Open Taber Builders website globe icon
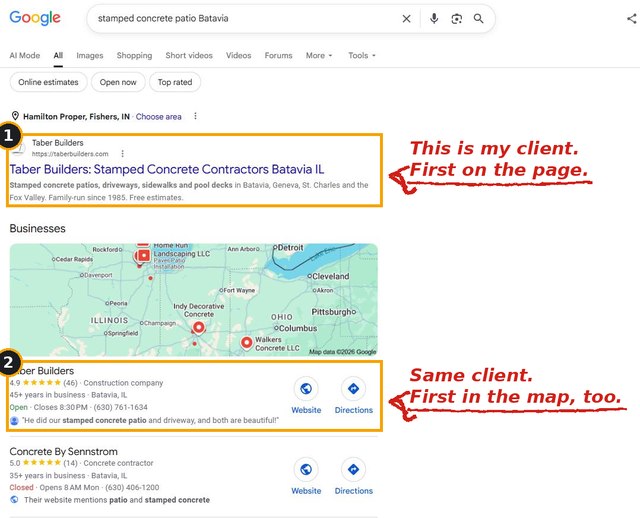This screenshot has height=518, width=640. (306, 389)
